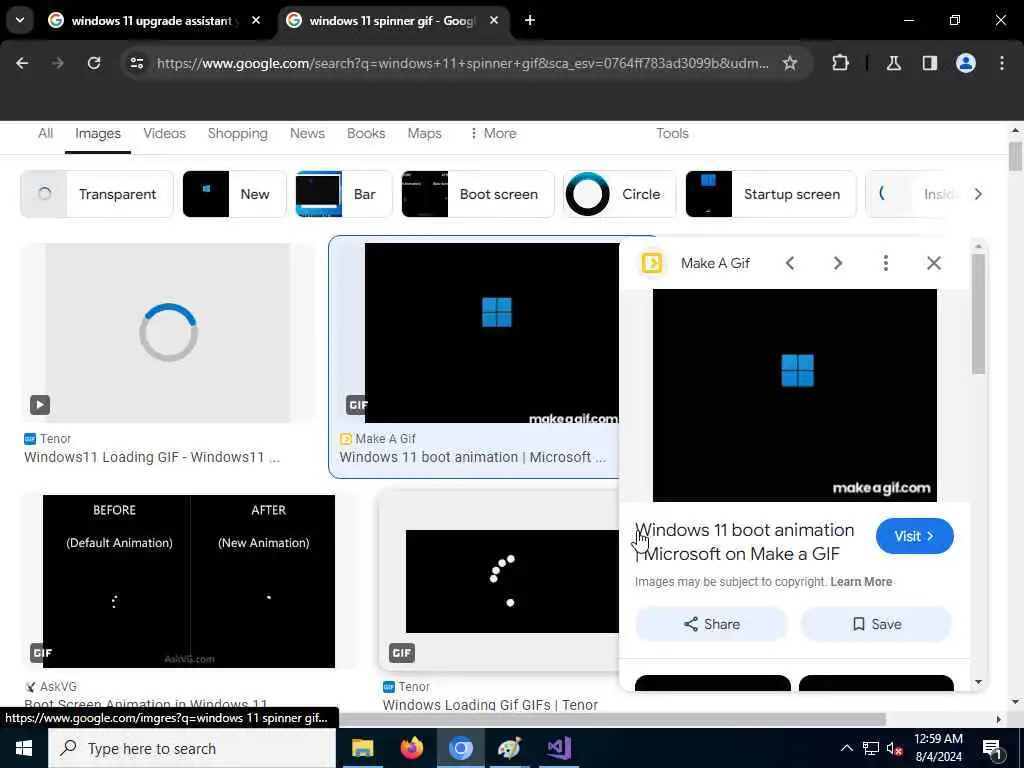Filter images by Transparent chip

tap(97, 194)
